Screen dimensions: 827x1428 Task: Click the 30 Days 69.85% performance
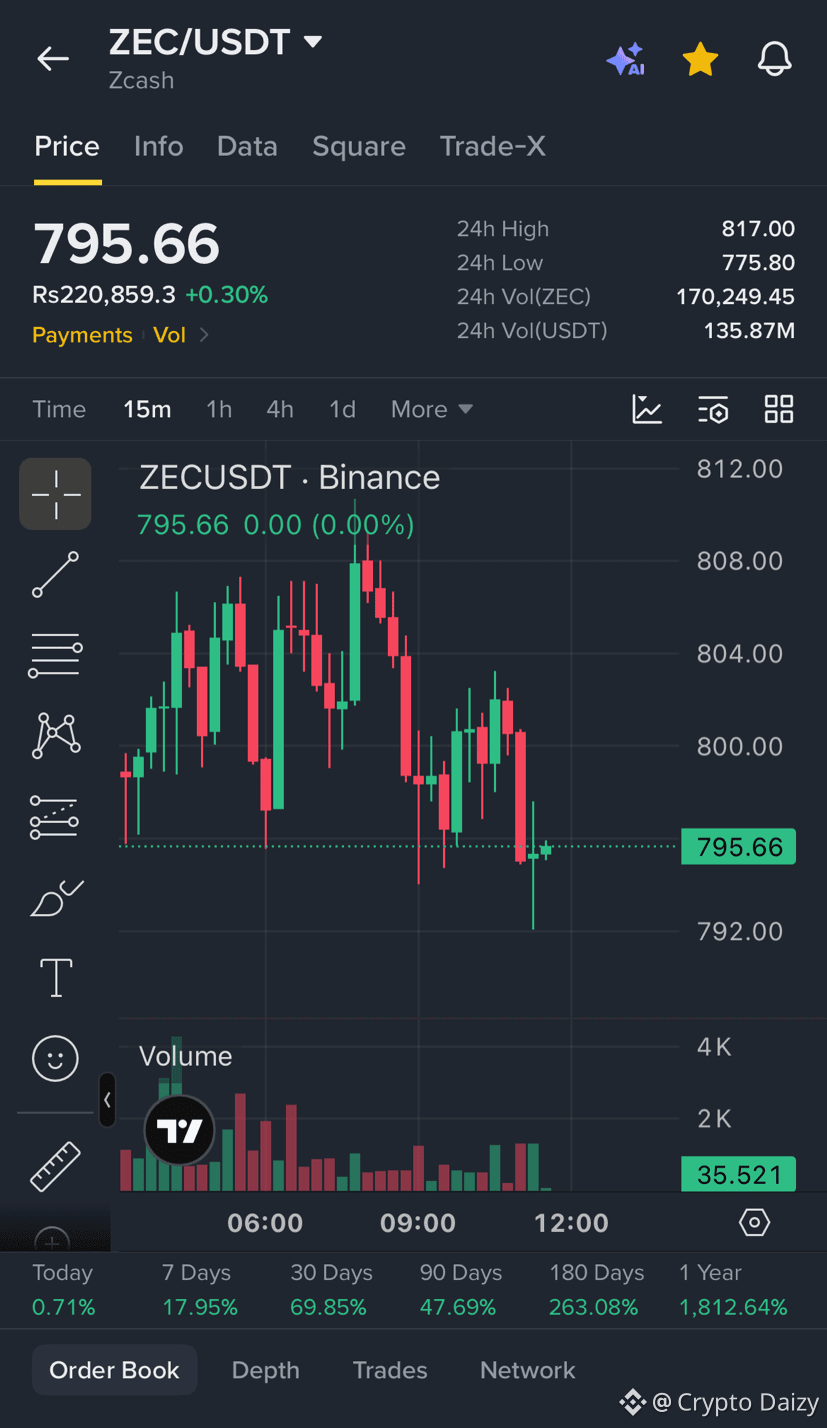pos(332,1290)
